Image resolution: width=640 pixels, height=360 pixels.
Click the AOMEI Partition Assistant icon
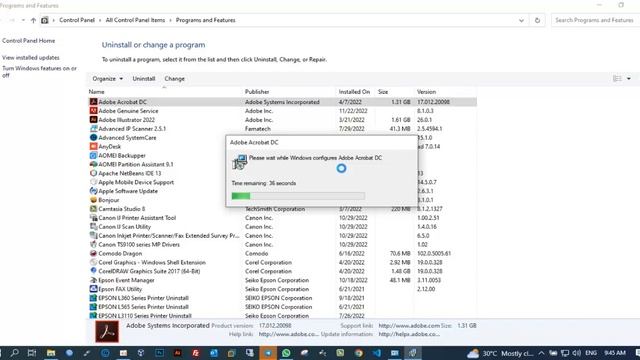coord(93,164)
